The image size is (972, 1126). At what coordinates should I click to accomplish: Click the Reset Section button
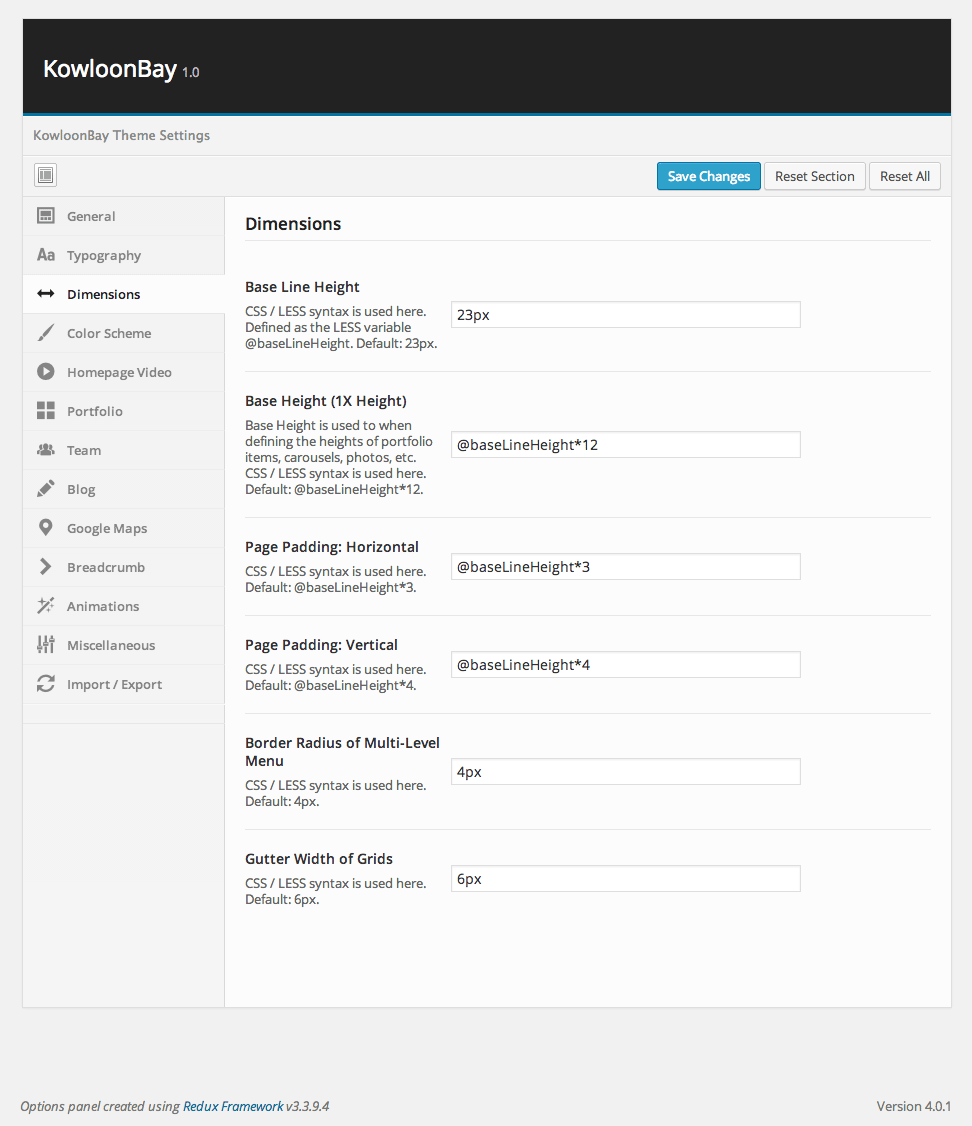[814, 176]
